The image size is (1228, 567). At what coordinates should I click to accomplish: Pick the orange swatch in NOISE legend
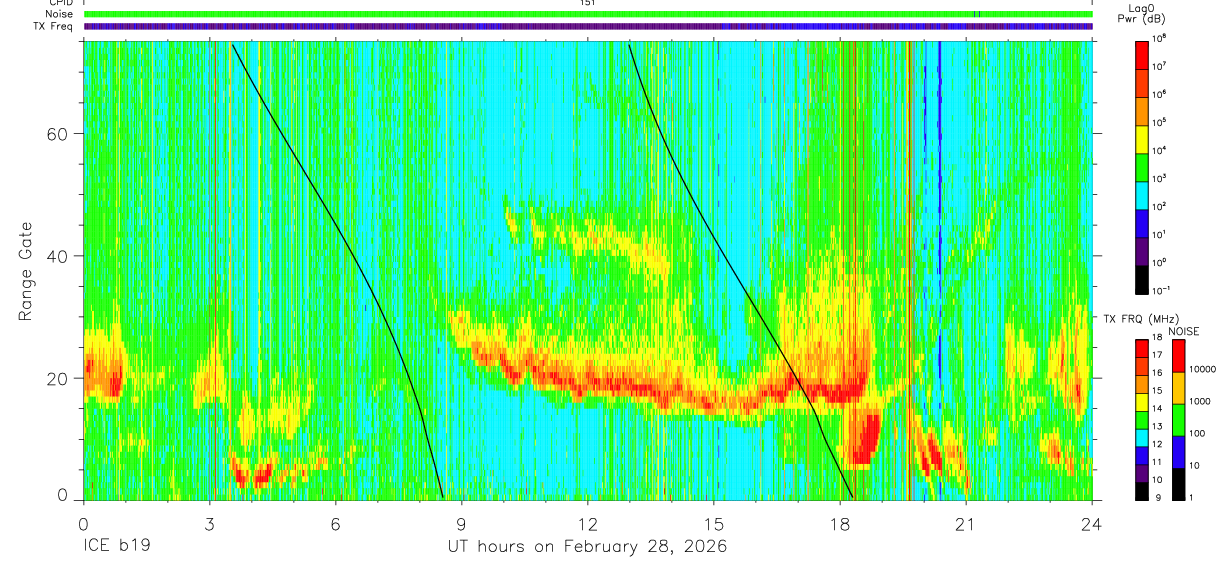tap(1178, 387)
